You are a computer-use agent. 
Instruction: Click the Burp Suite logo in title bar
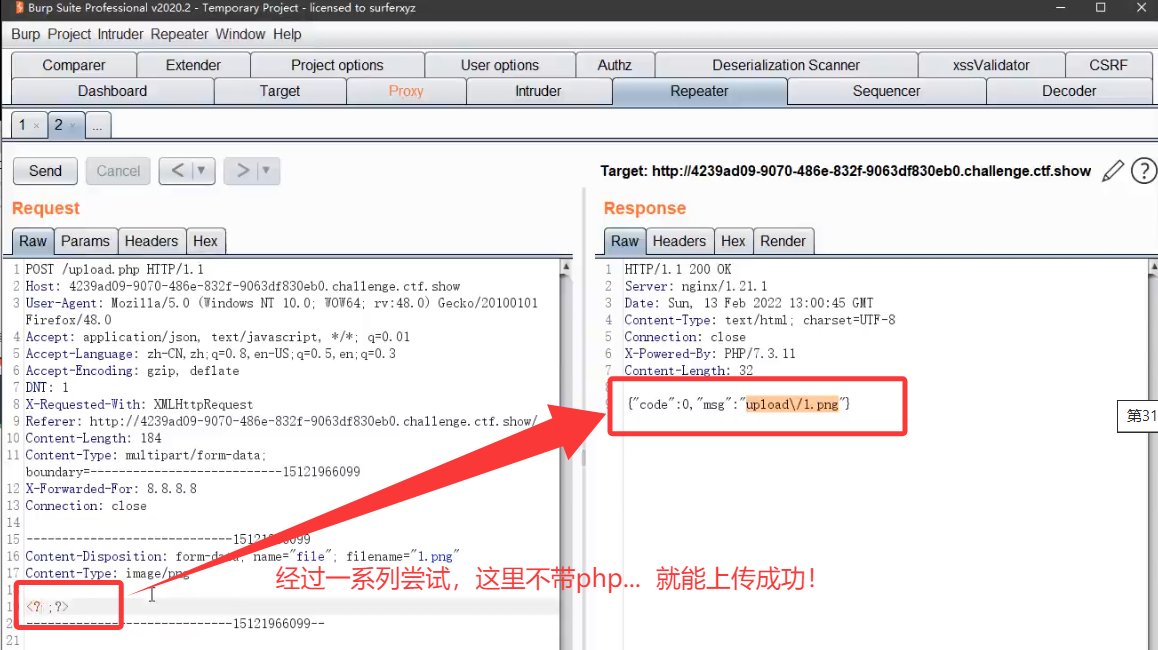coord(18,8)
